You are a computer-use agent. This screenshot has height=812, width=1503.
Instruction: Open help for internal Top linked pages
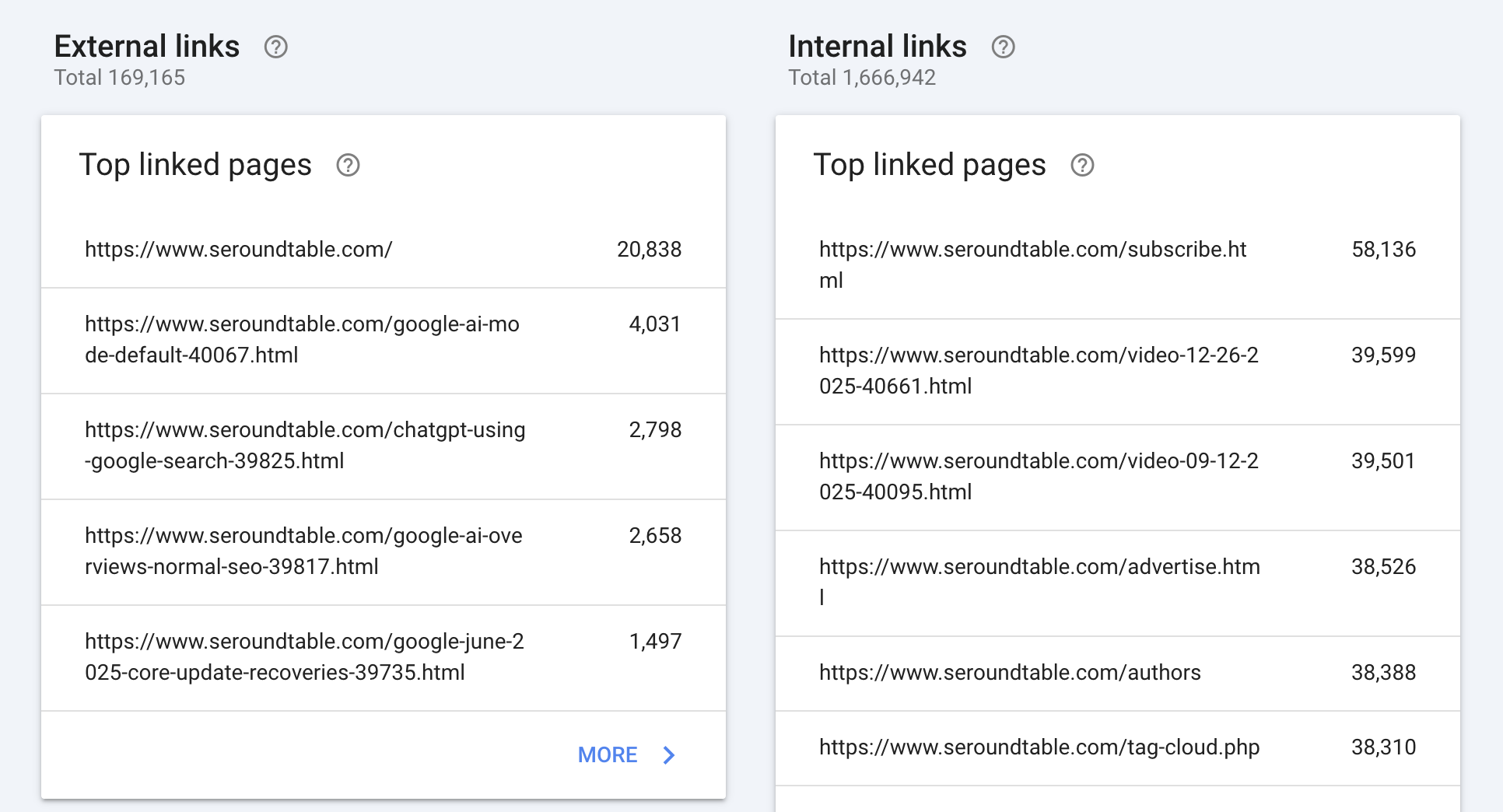(x=1082, y=166)
